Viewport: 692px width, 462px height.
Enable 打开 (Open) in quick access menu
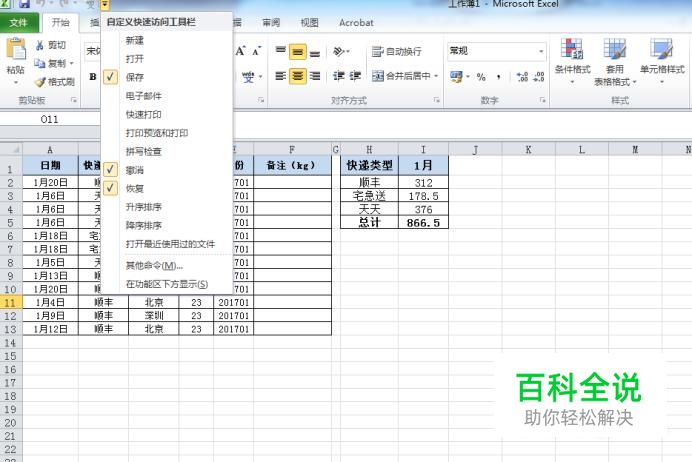167,59
